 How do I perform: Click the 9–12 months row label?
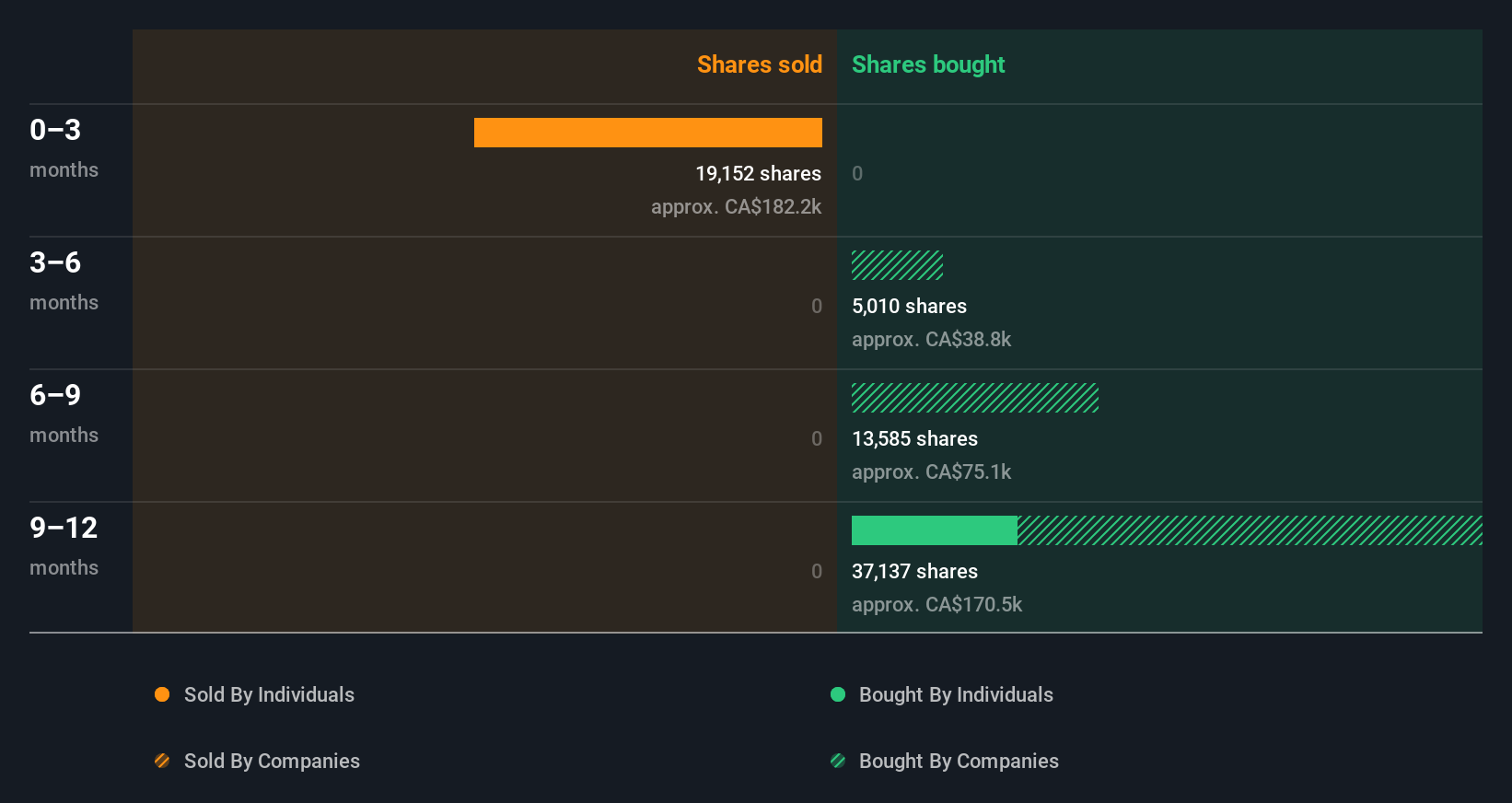[x=64, y=545]
